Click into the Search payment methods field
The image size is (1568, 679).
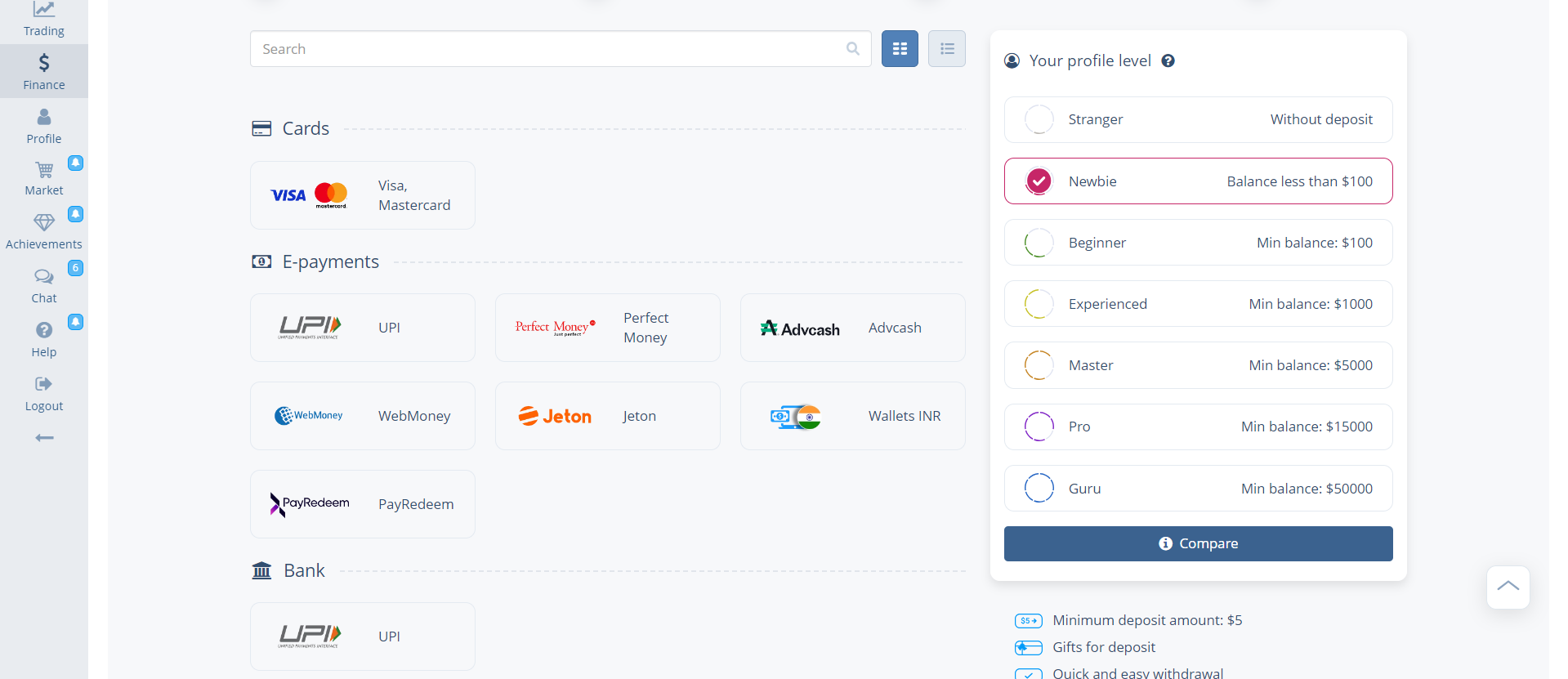(x=561, y=49)
